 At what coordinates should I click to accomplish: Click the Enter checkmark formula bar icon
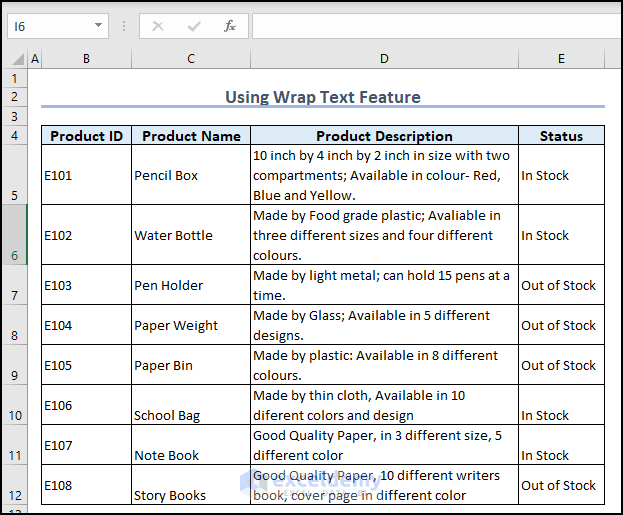click(194, 26)
